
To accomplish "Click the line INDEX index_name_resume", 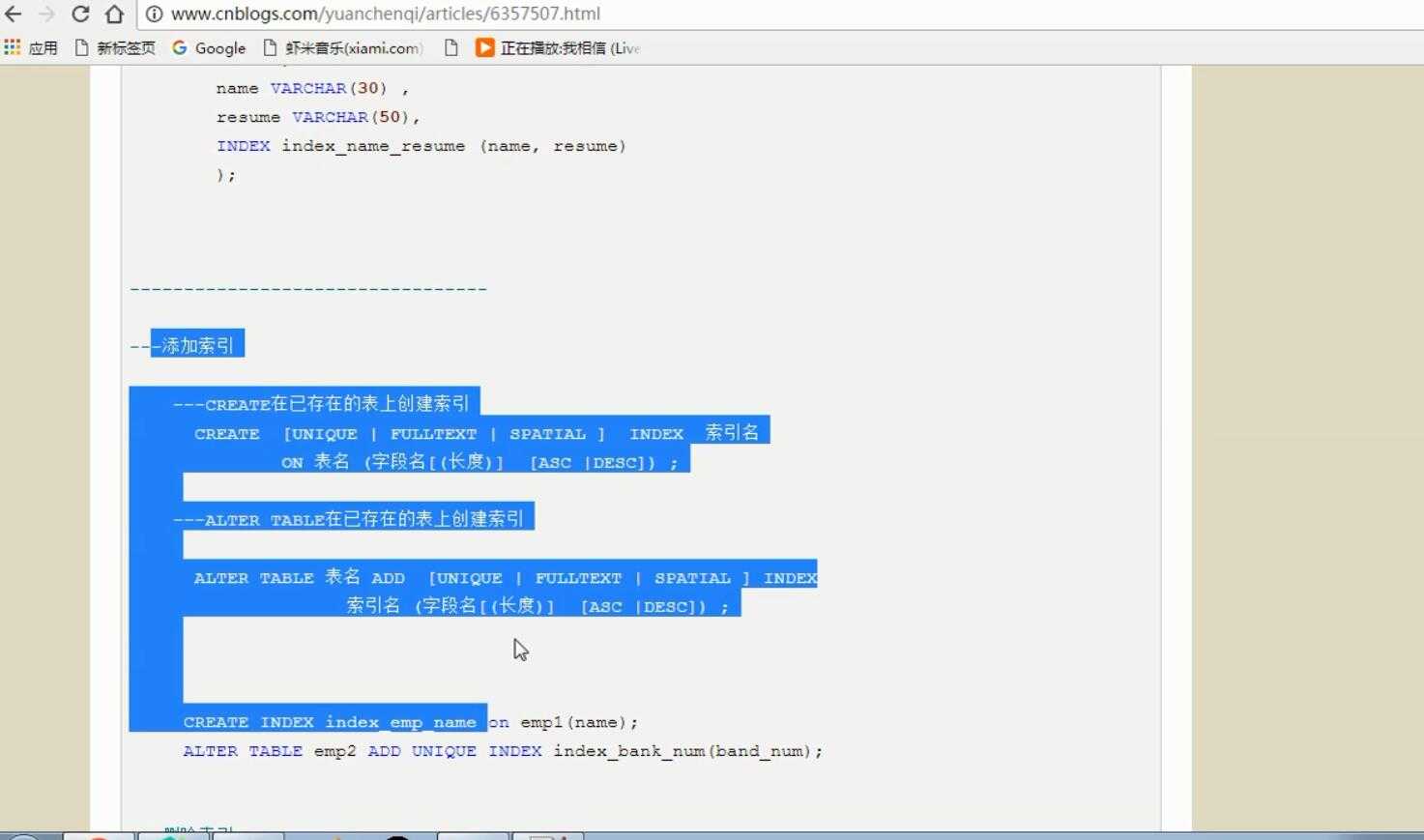I will coord(421,146).
